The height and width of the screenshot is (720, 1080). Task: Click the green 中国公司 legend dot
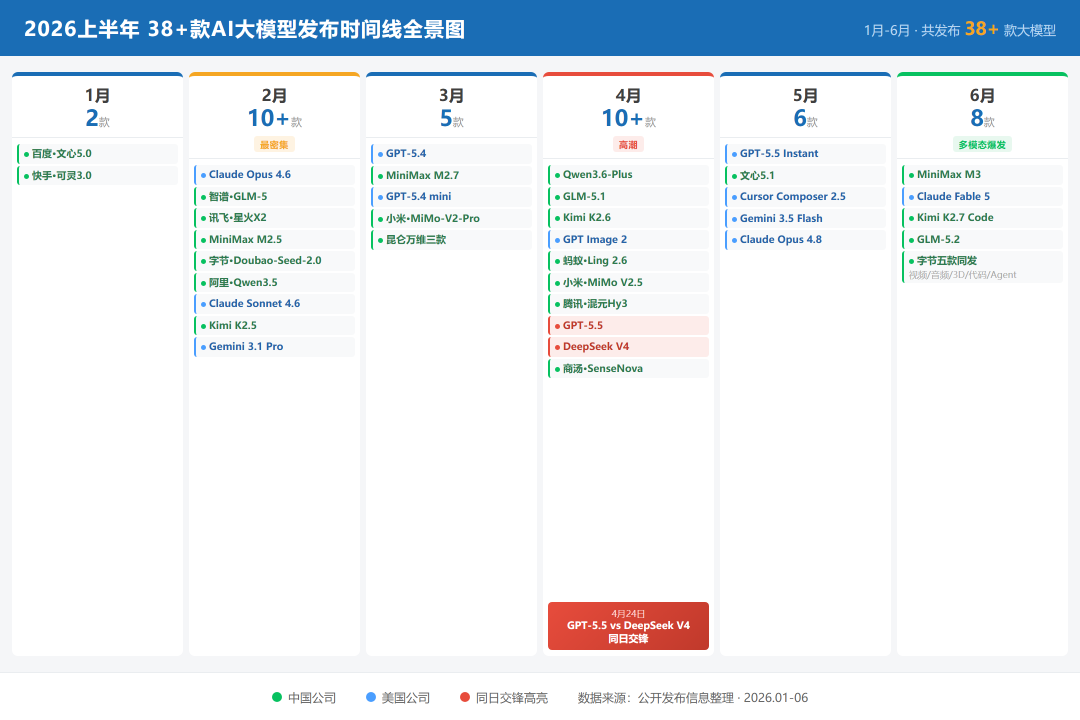[277, 697]
